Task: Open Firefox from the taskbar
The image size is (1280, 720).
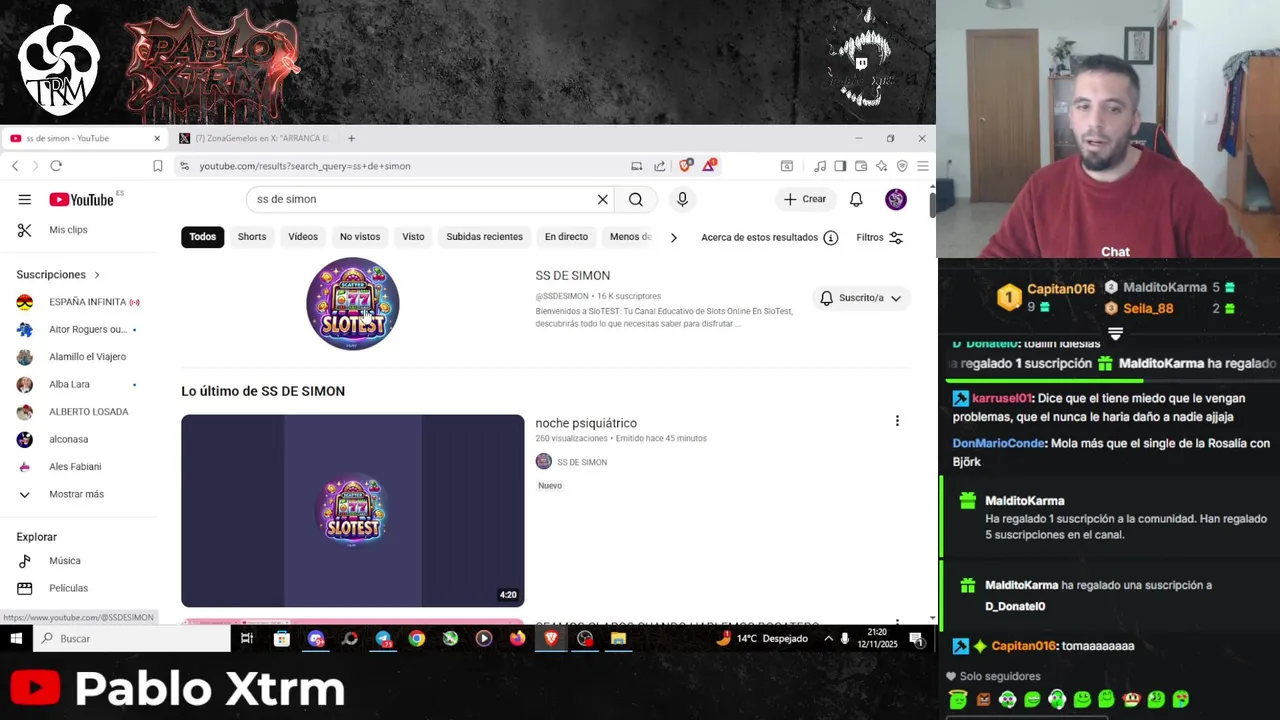Action: [x=517, y=638]
